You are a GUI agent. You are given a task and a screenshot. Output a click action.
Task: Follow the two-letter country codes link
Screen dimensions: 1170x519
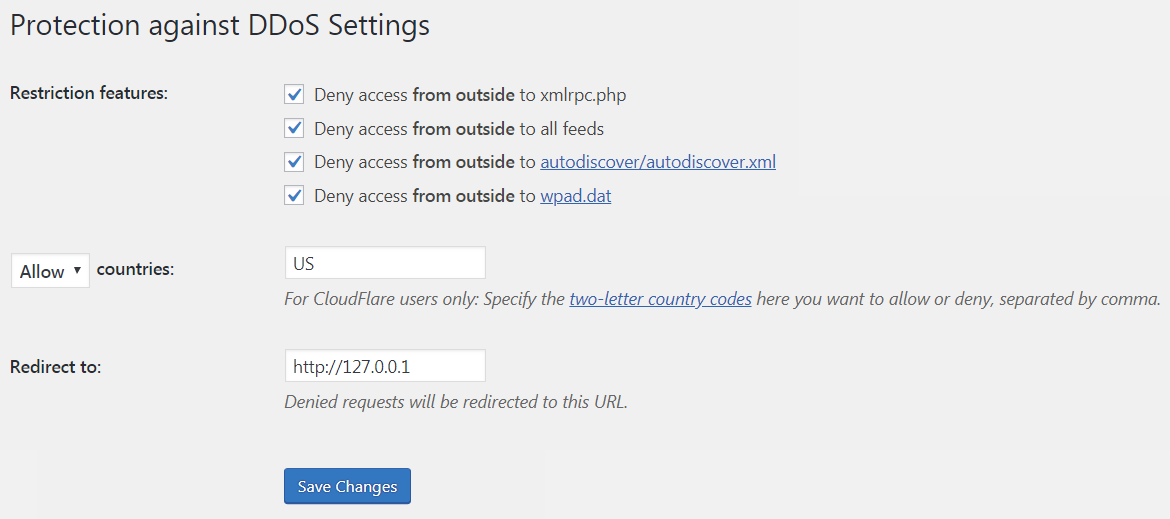coord(660,300)
